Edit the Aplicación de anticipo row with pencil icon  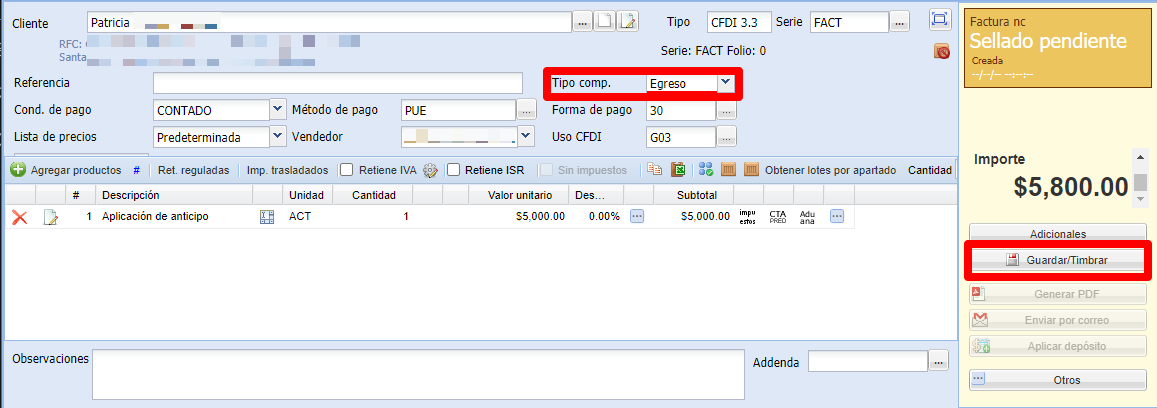[x=50, y=217]
